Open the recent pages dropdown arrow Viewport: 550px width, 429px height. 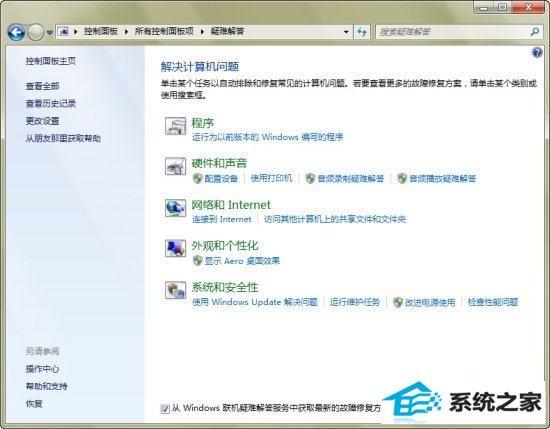[x=49, y=32]
